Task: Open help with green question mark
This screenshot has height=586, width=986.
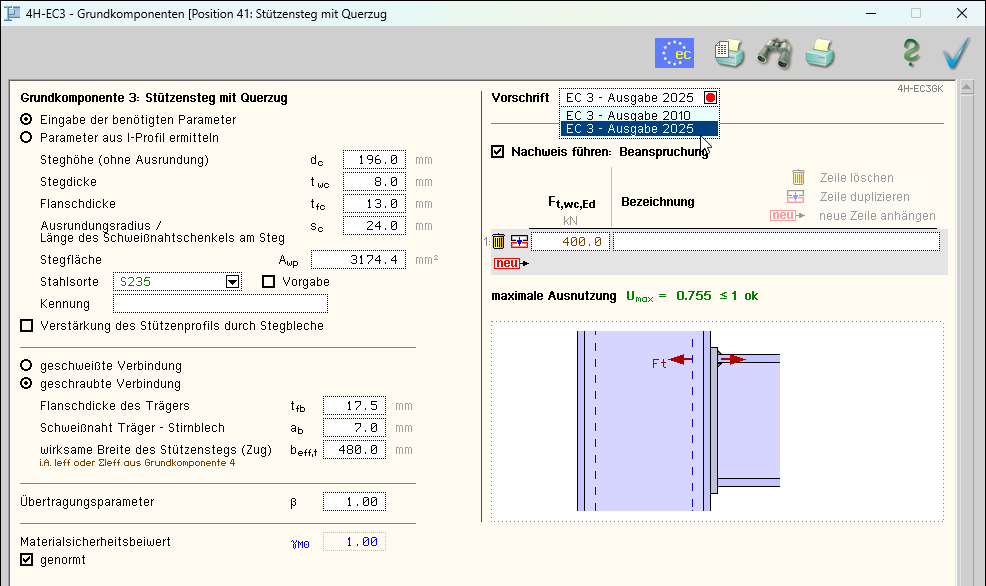Action: 910,53
